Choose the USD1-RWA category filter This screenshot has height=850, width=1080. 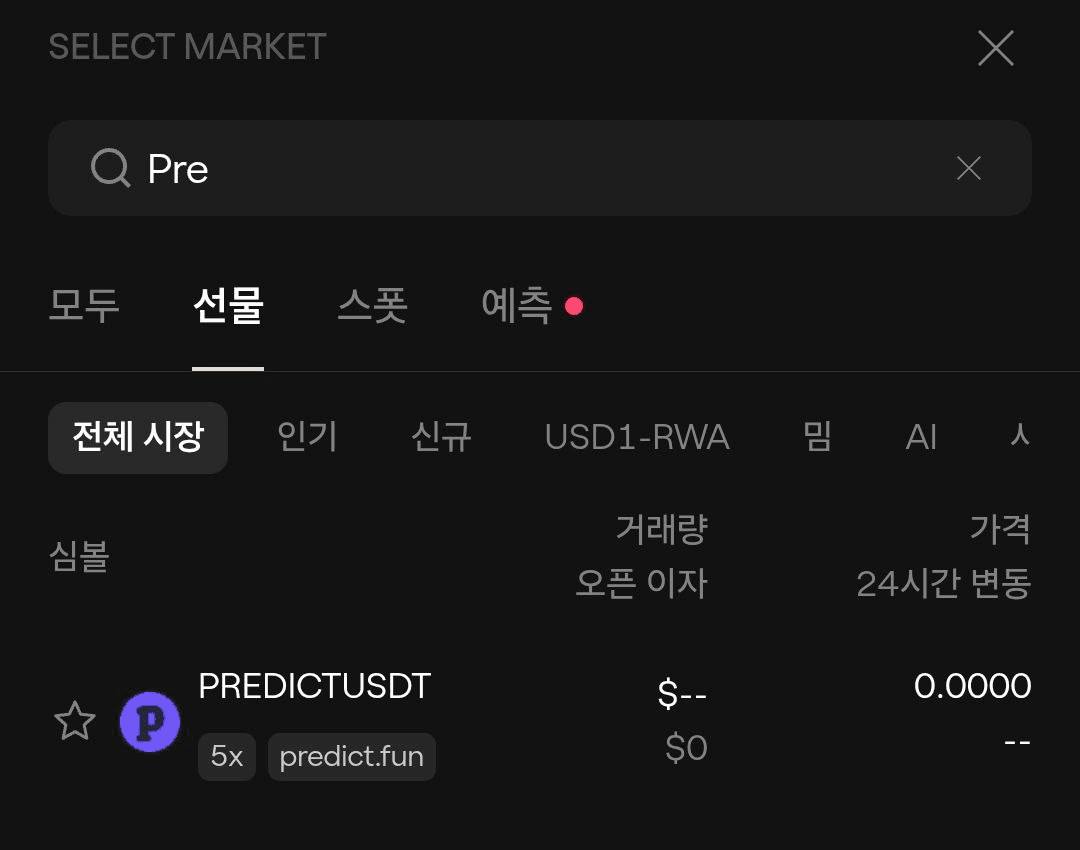[x=636, y=437]
